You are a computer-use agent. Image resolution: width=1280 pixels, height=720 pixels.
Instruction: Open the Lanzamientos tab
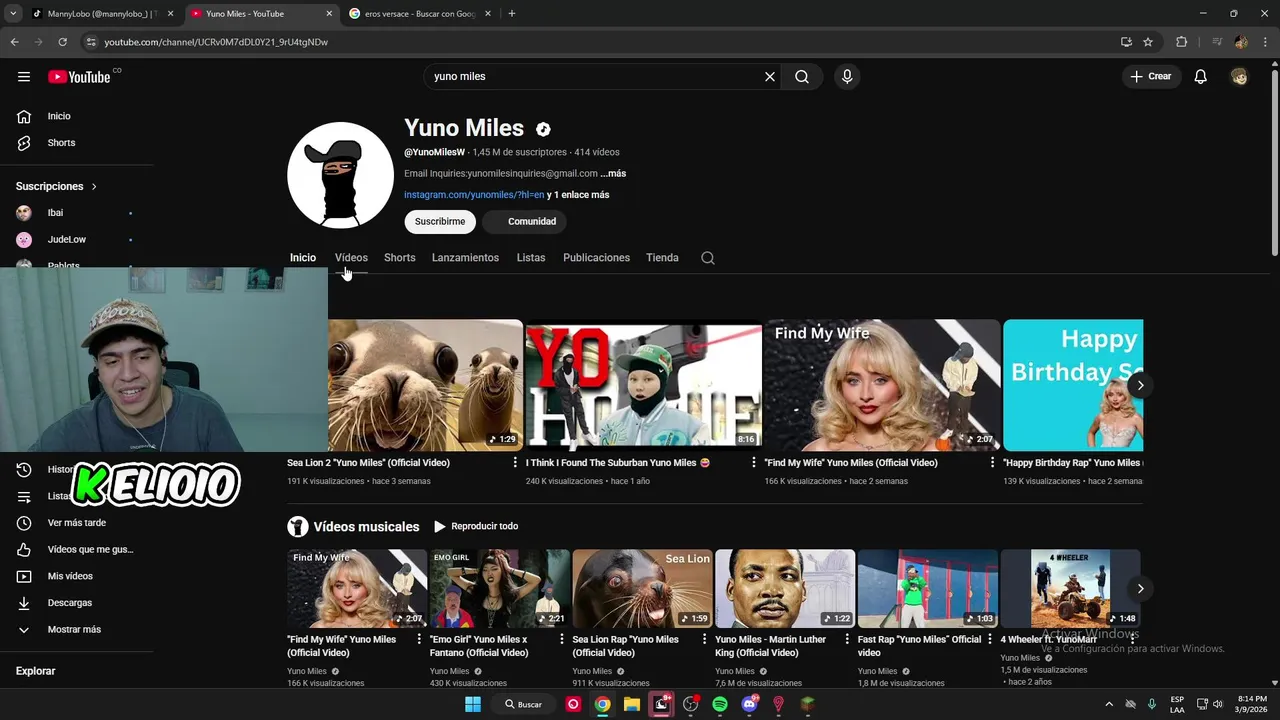(465, 258)
